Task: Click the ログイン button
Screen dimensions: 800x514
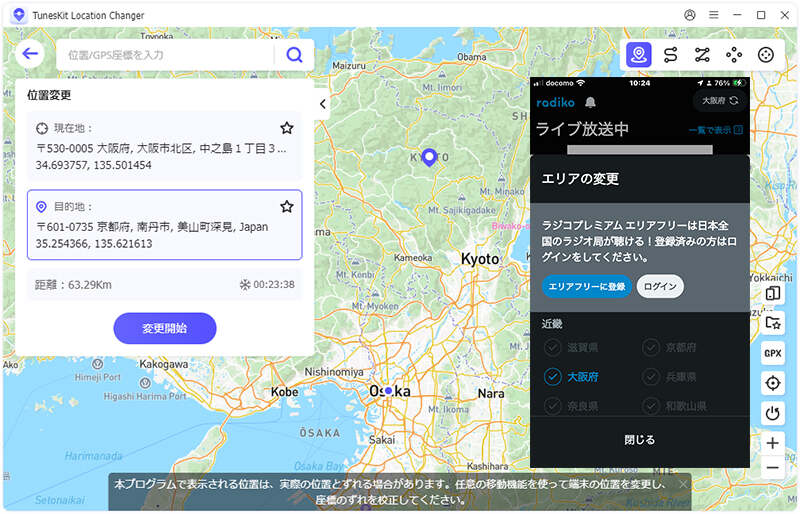Action: coord(660,286)
